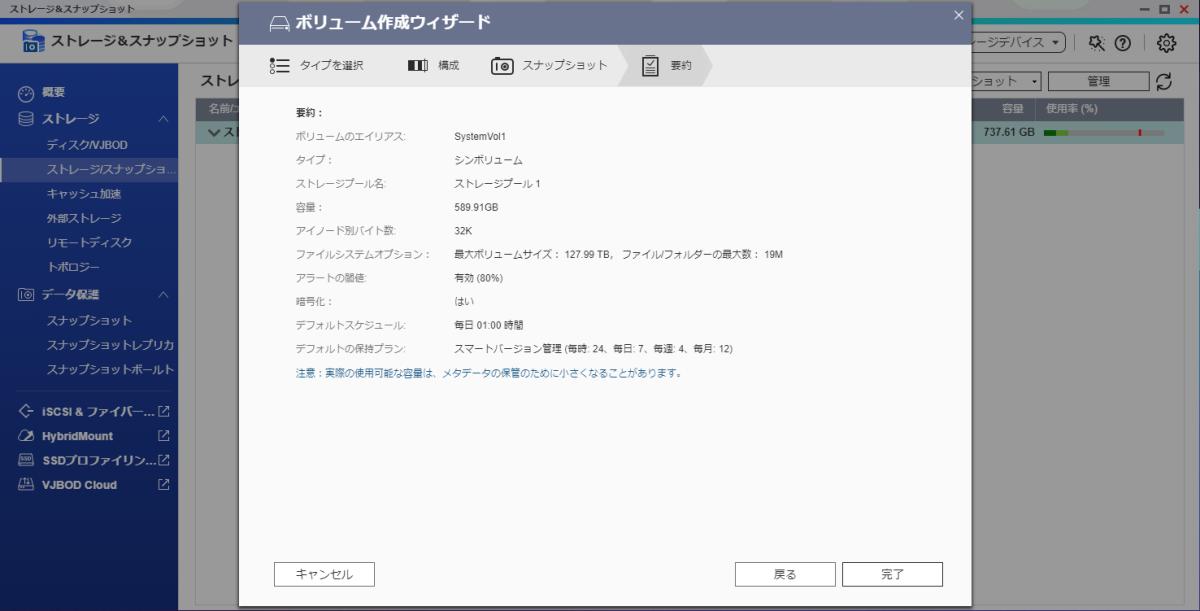Select the 構成 wizard step

click(433, 66)
